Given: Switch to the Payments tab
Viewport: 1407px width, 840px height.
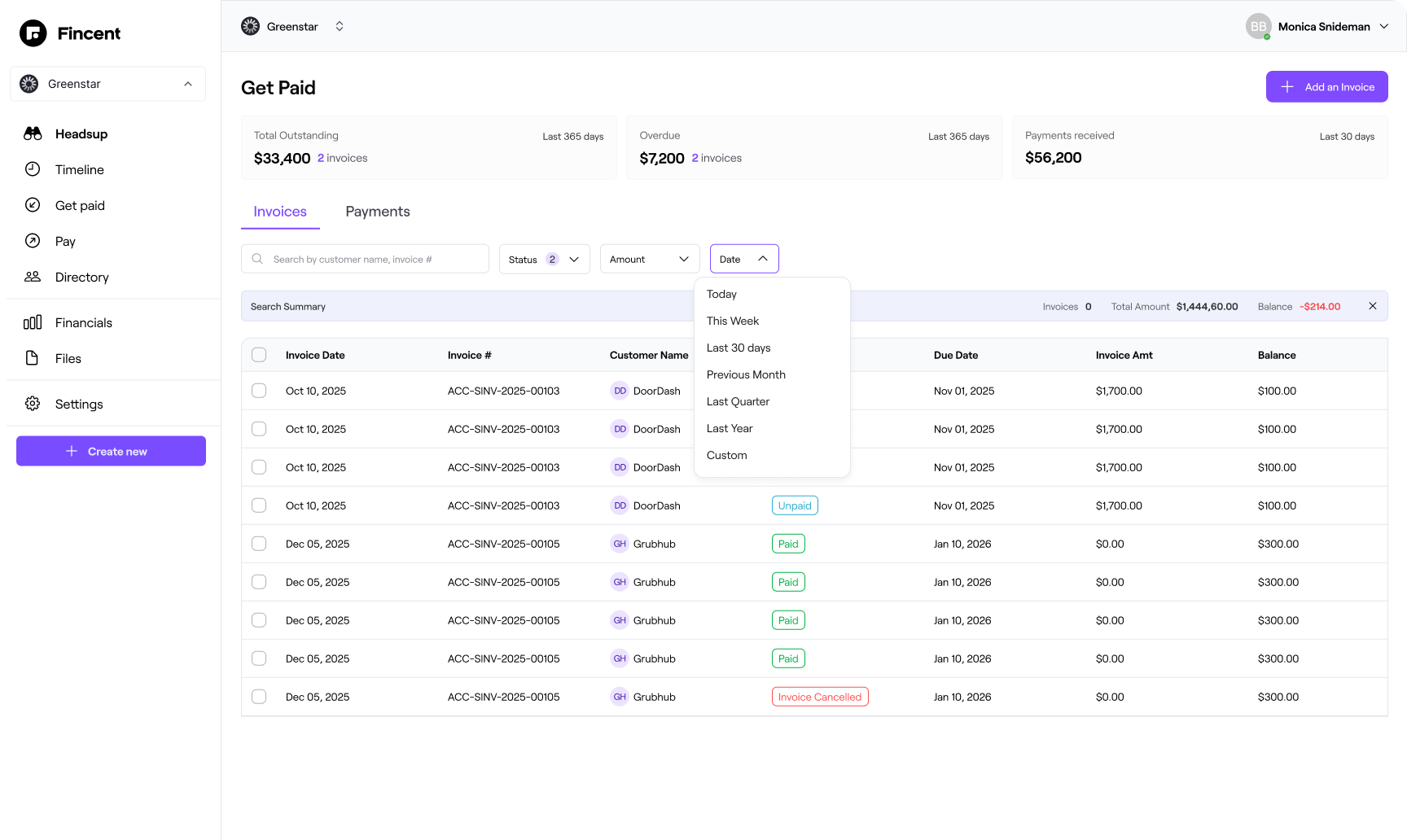Looking at the screenshot, I should point(378,212).
